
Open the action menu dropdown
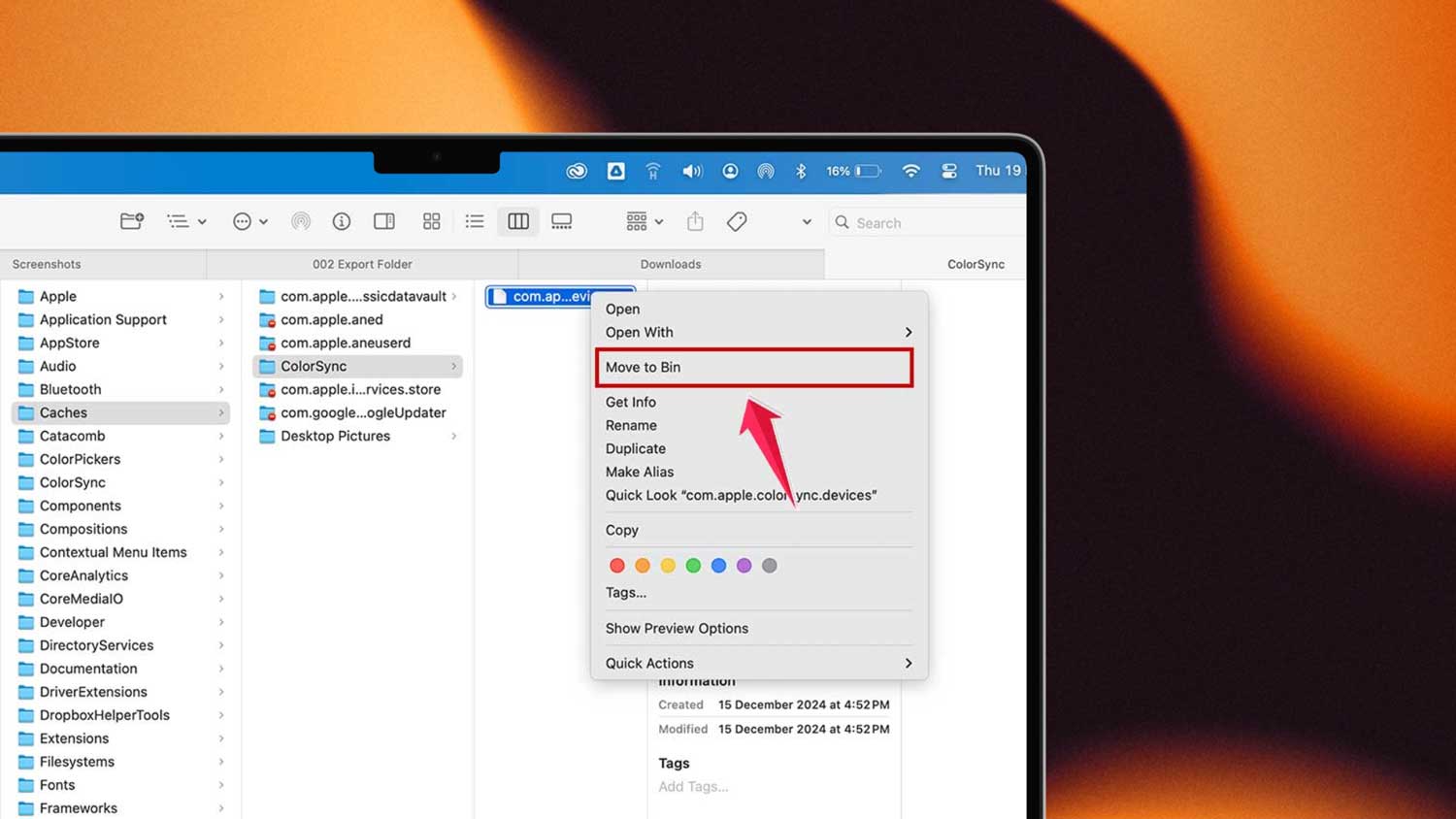coord(249,221)
